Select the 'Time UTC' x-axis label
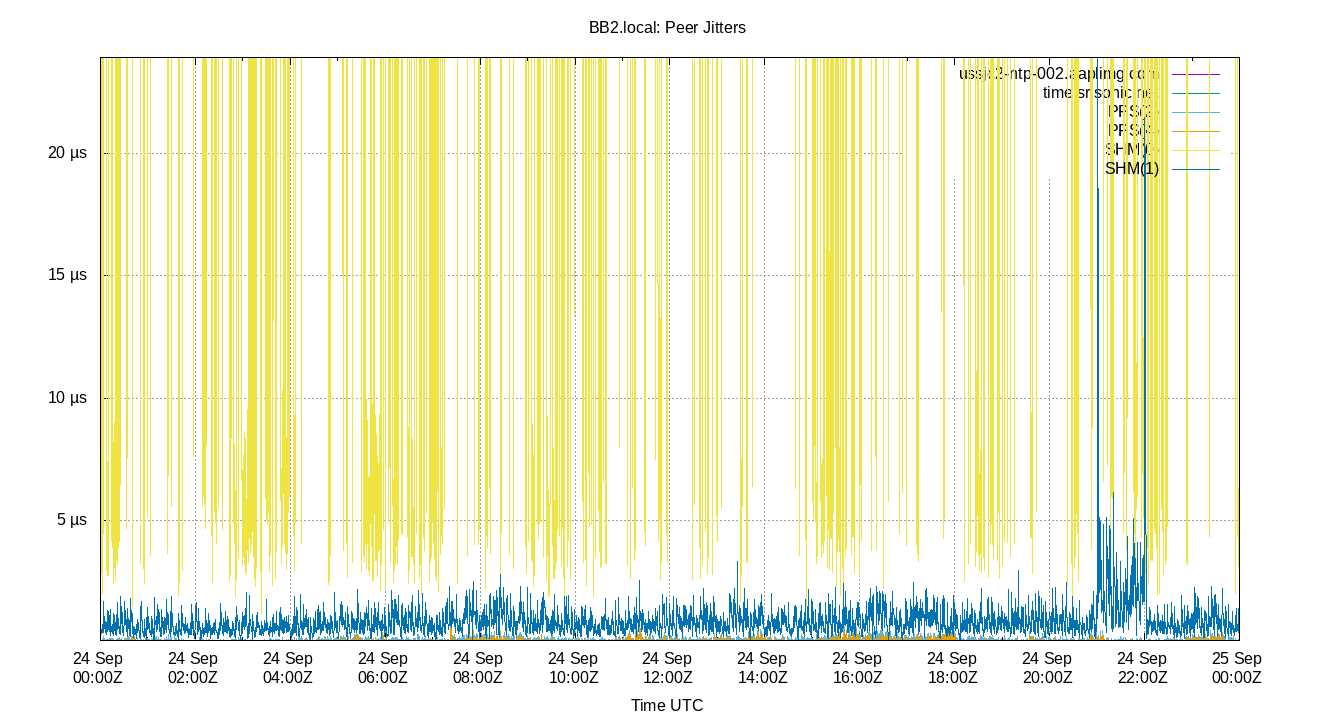 pos(667,705)
